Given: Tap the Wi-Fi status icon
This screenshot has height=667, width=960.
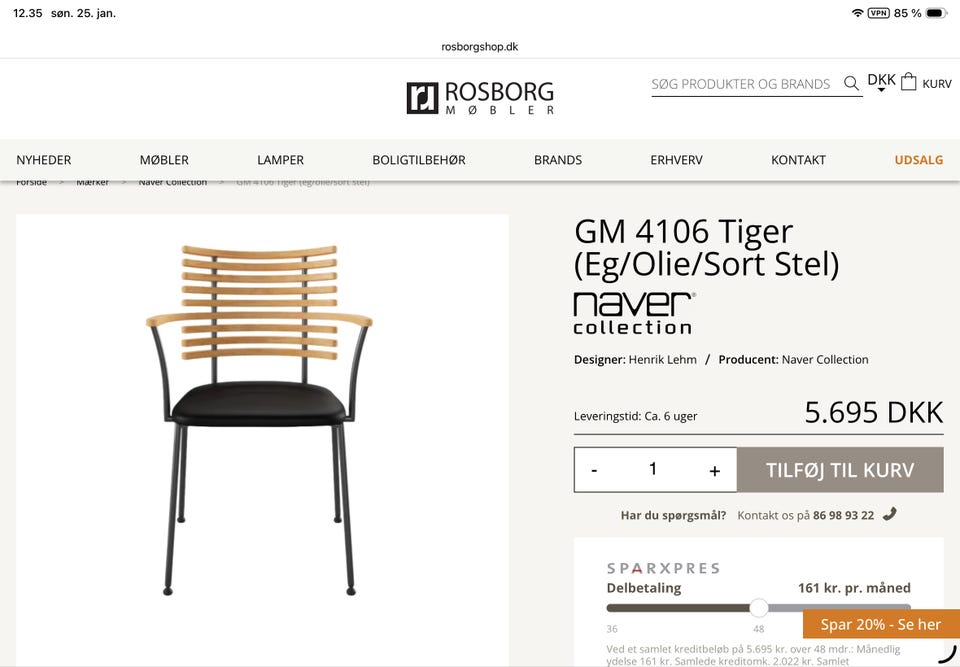Looking at the screenshot, I should (857, 13).
